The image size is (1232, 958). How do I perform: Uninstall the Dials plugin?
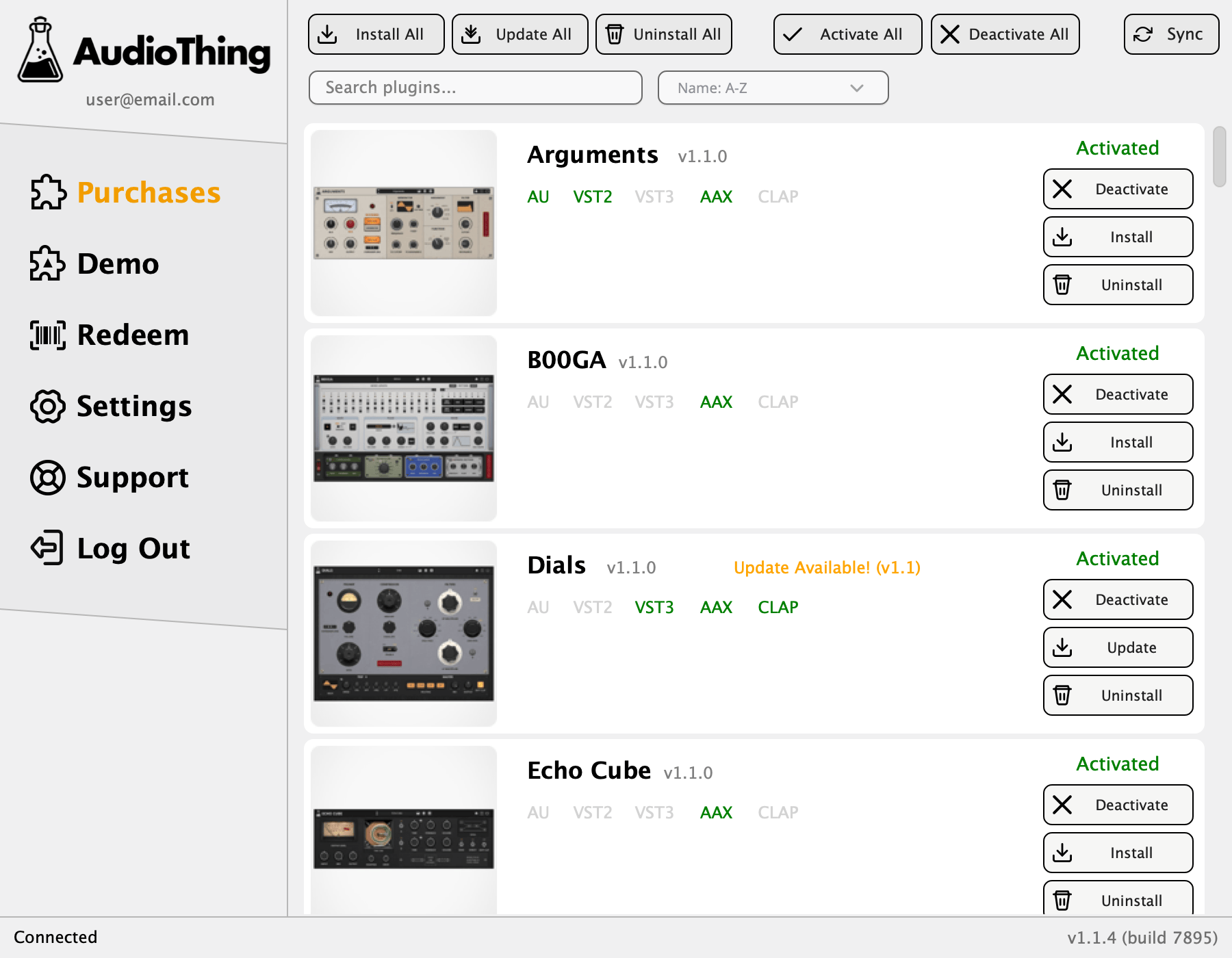point(1118,695)
